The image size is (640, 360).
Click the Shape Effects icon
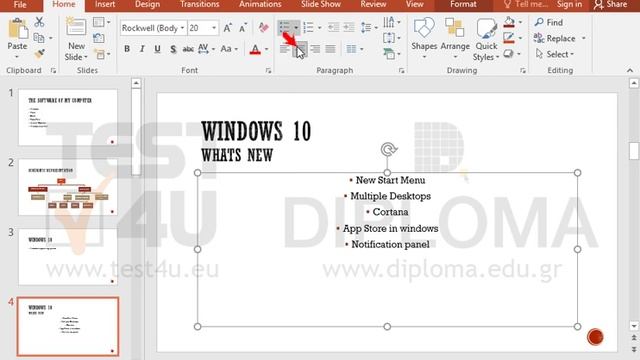pyautogui.click(x=509, y=54)
